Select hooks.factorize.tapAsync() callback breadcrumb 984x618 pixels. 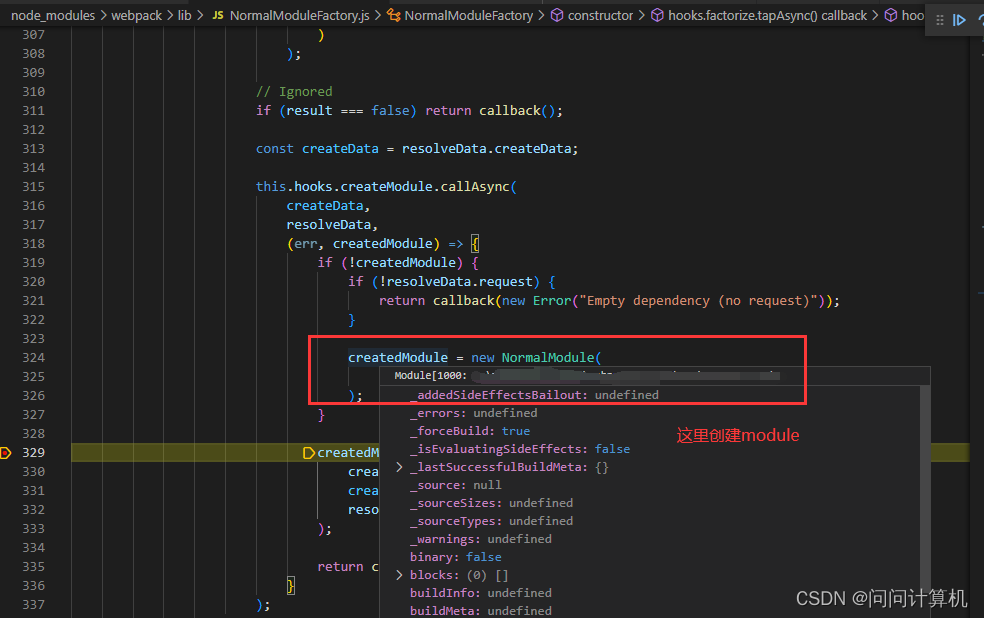(x=767, y=15)
